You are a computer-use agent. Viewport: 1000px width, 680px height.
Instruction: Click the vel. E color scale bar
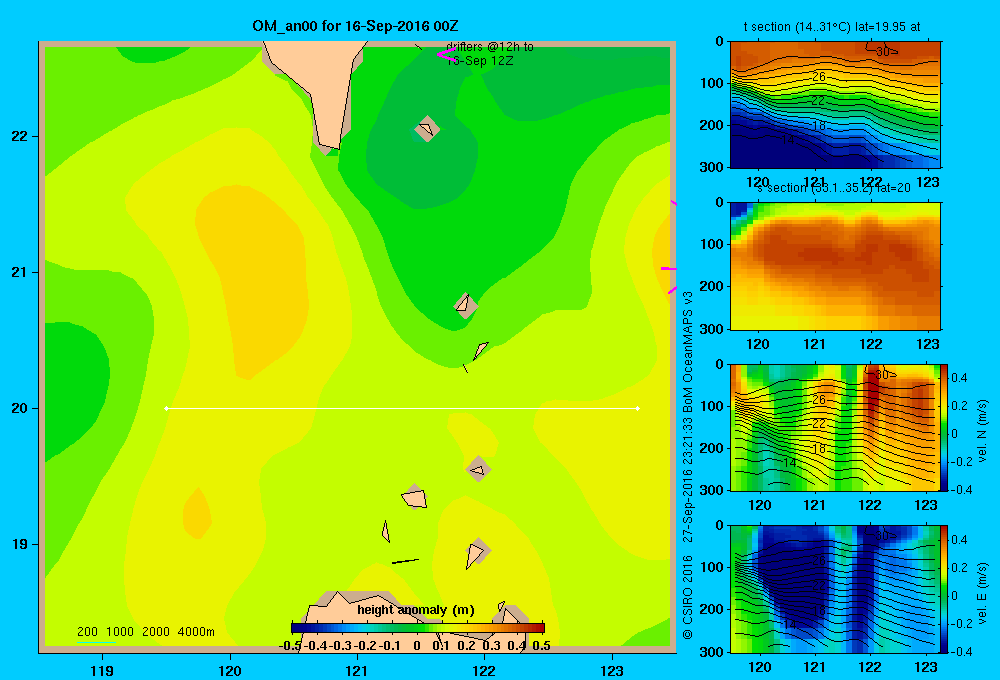click(945, 588)
